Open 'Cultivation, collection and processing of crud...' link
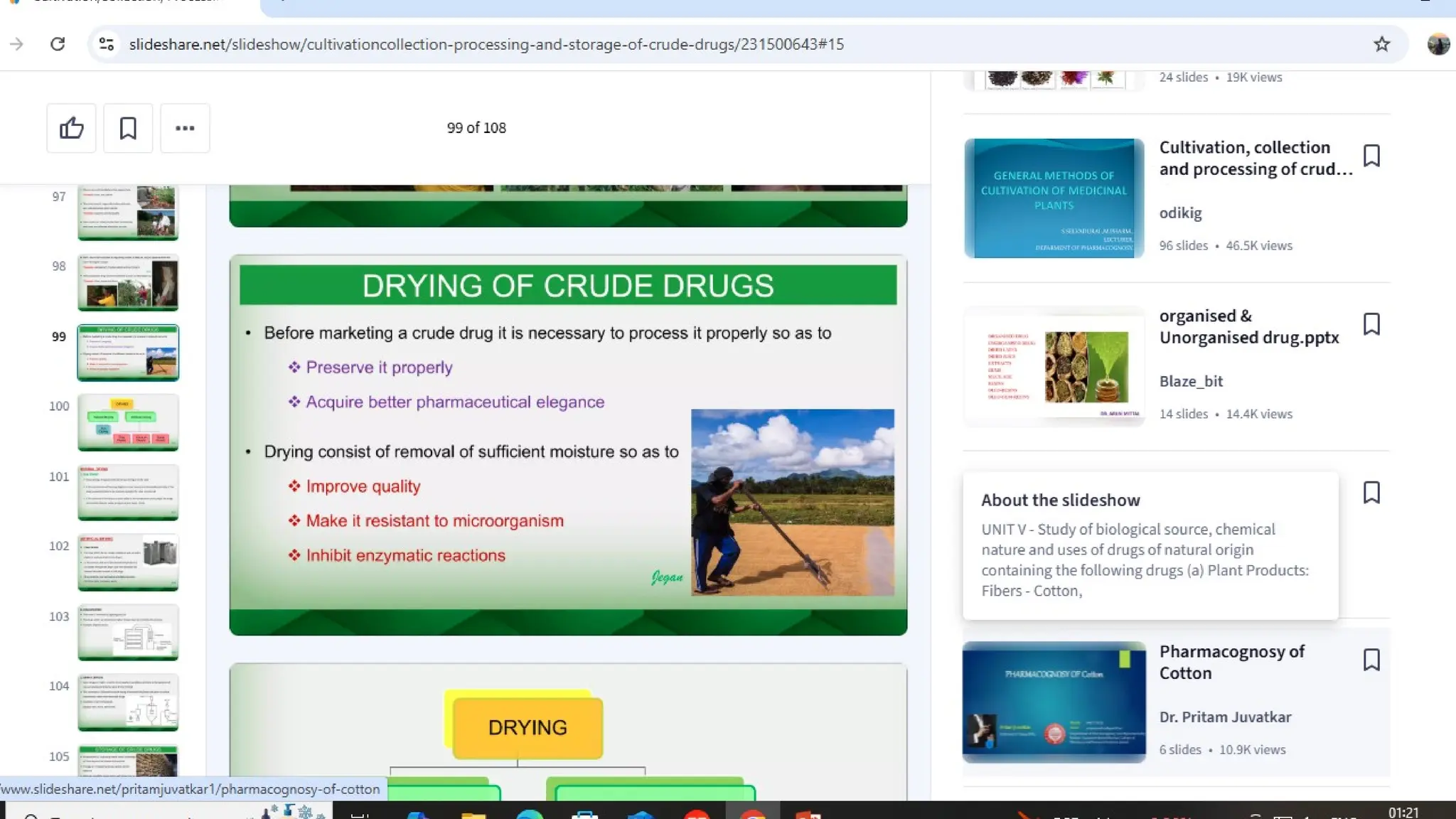The height and width of the screenshot is (819, 1456). pyautogui.click(x=1256, y=158)
